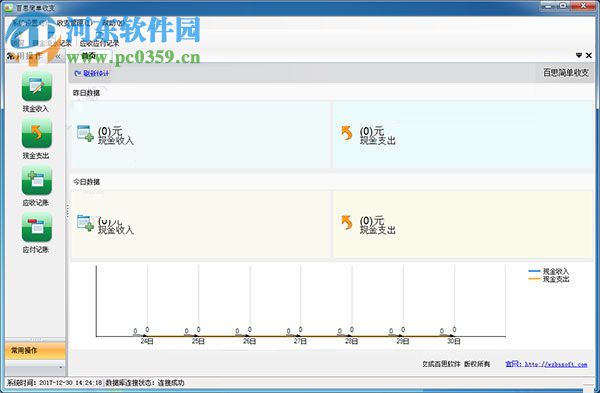
Task: Open the 收支管理 menu
Action: point(74,23)
